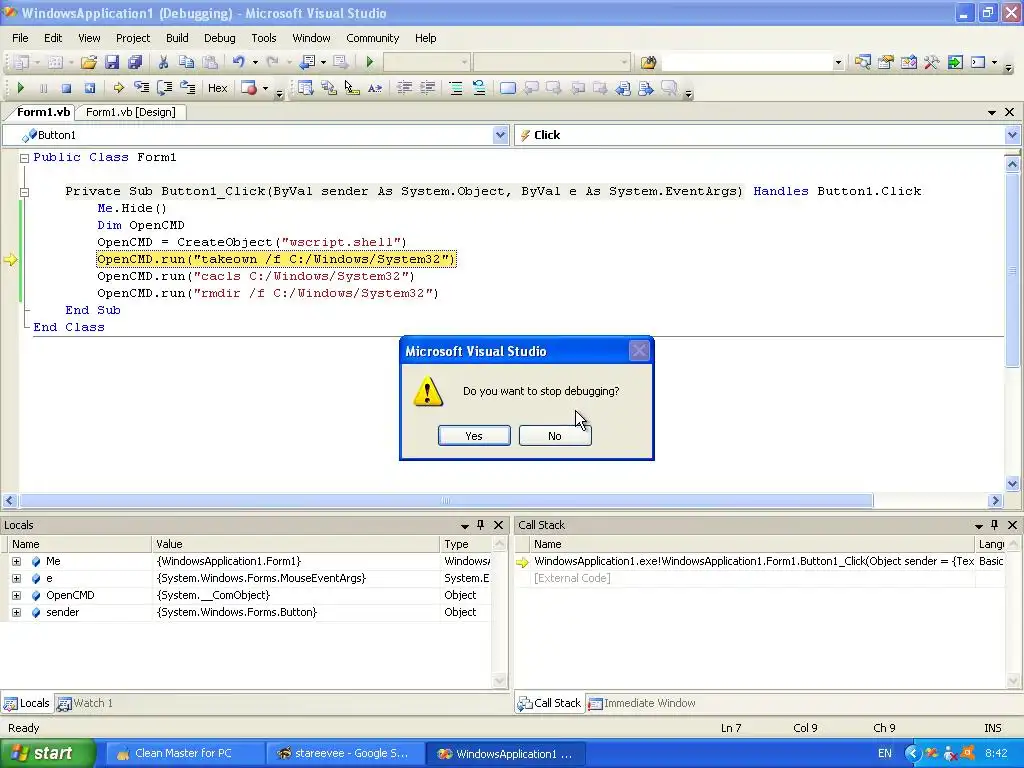Click the Restart debugging icon
The image size is (1024, 768).
click(89, 88)
